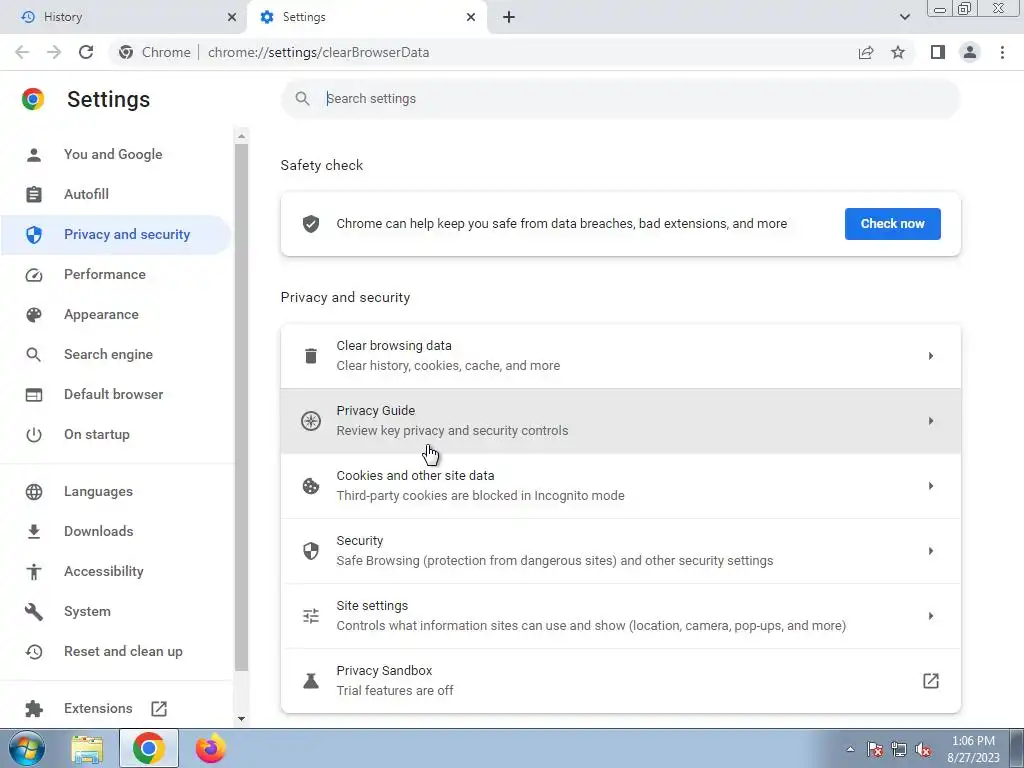This screenshot has height=768, width=1024.
Task: Open the Downloads settings label
Action: 99,532
